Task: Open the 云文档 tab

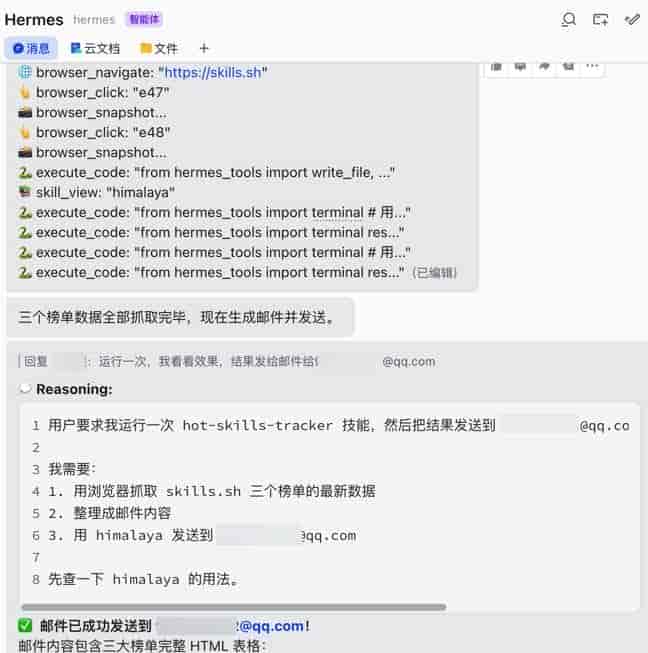Action: point(95,49)
